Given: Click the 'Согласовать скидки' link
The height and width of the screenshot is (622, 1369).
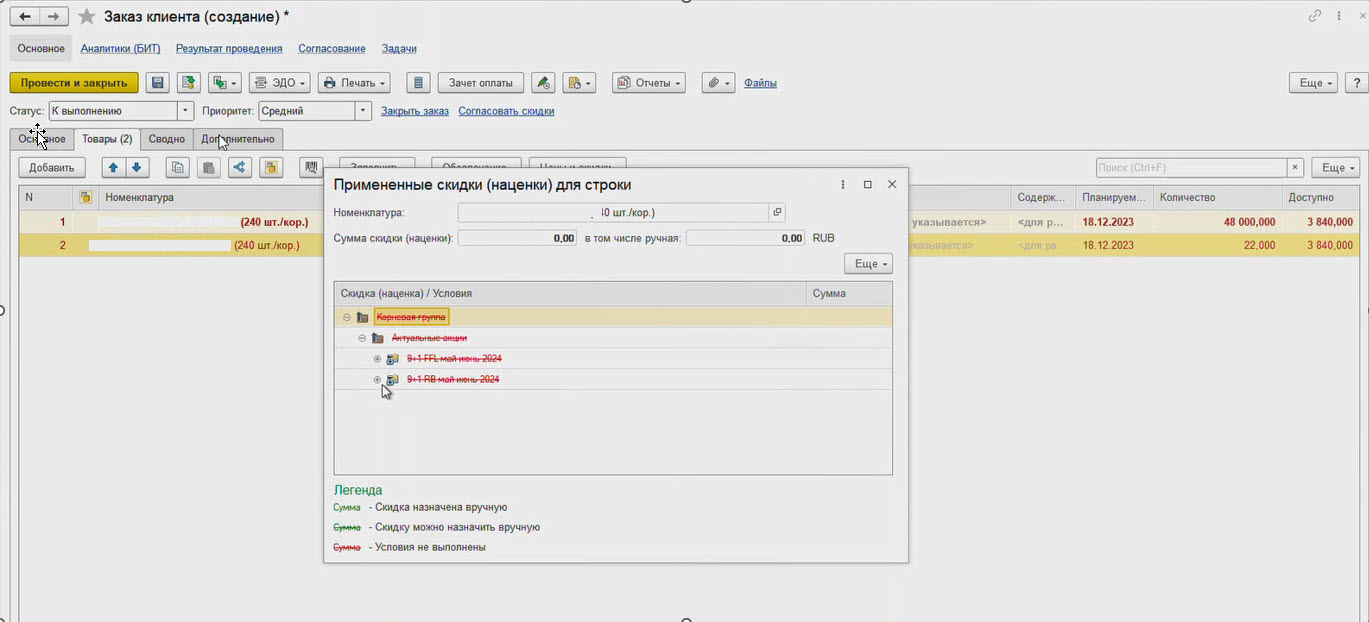Looking at the screenshot, I should tap(506, 111).
